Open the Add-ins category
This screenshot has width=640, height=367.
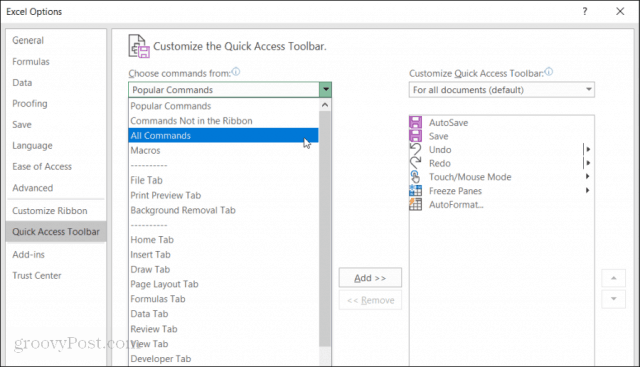click(x=56, y=254)
